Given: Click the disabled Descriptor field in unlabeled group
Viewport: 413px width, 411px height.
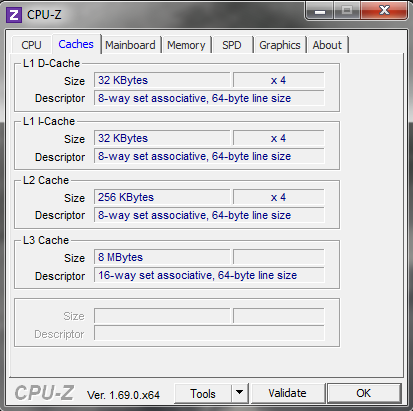Looking at the screenshot, I should [x=209, y=333].
